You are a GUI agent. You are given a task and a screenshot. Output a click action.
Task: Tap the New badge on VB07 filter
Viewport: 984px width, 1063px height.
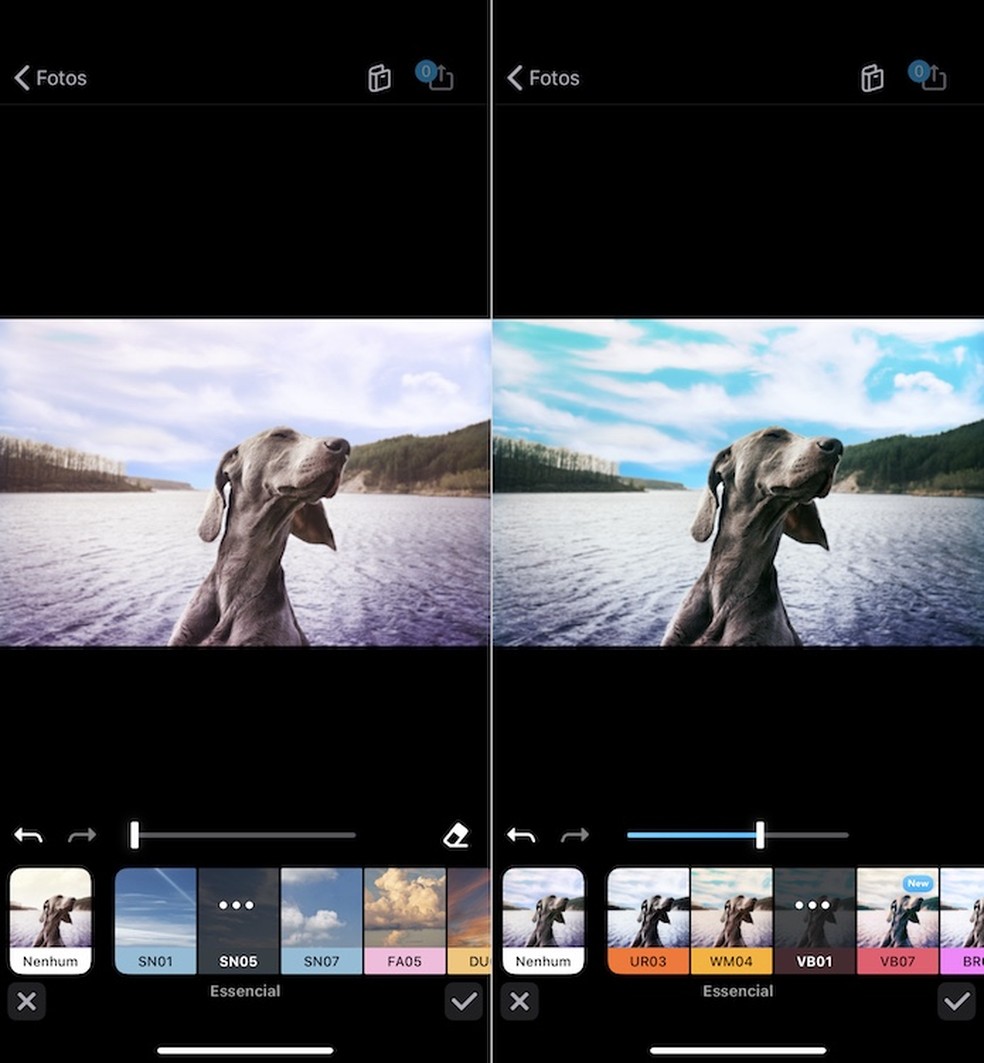pos(918,884)
